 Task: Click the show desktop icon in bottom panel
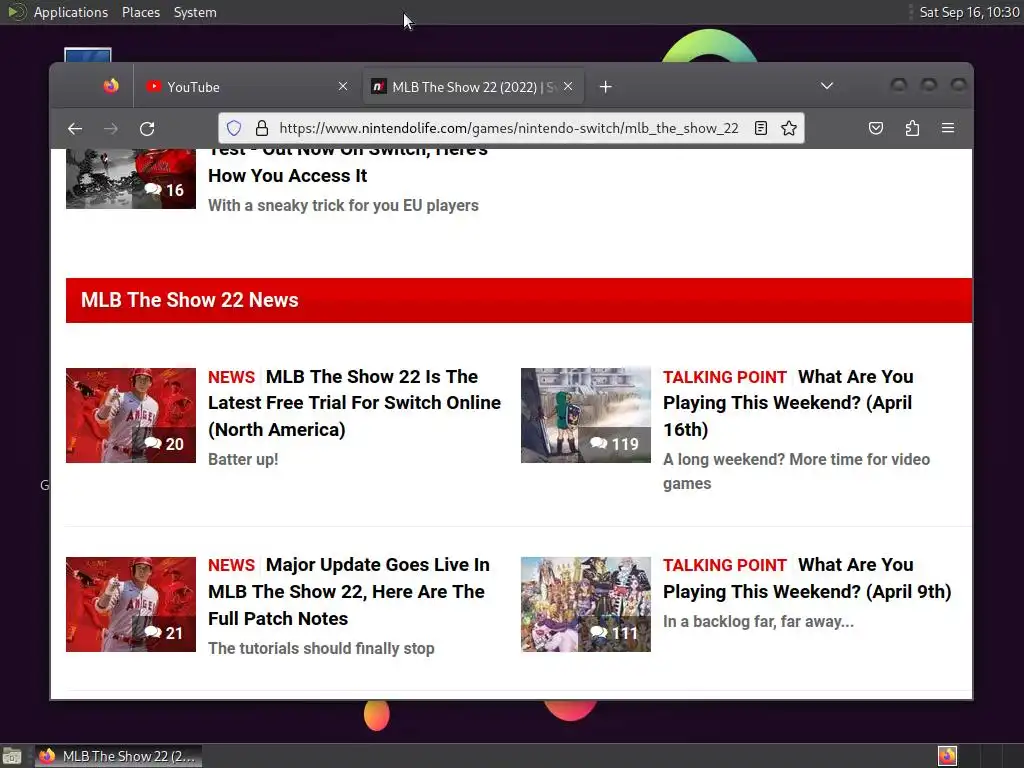point(12,756)
